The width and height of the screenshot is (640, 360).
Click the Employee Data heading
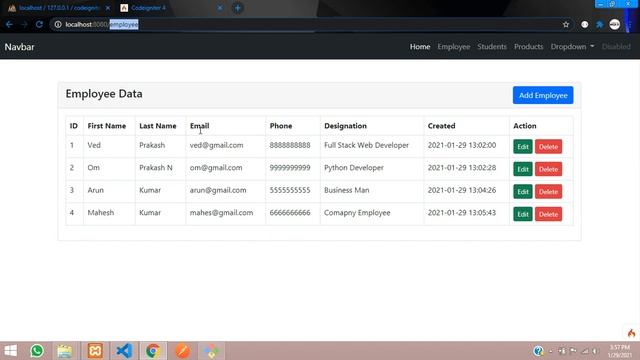[x=104, y=94]
